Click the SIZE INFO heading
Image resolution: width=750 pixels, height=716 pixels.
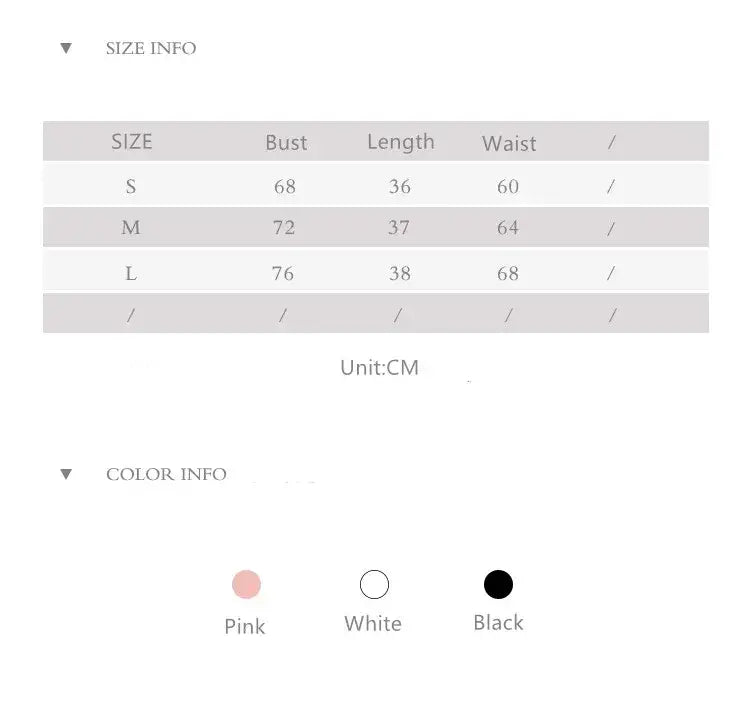151,48
